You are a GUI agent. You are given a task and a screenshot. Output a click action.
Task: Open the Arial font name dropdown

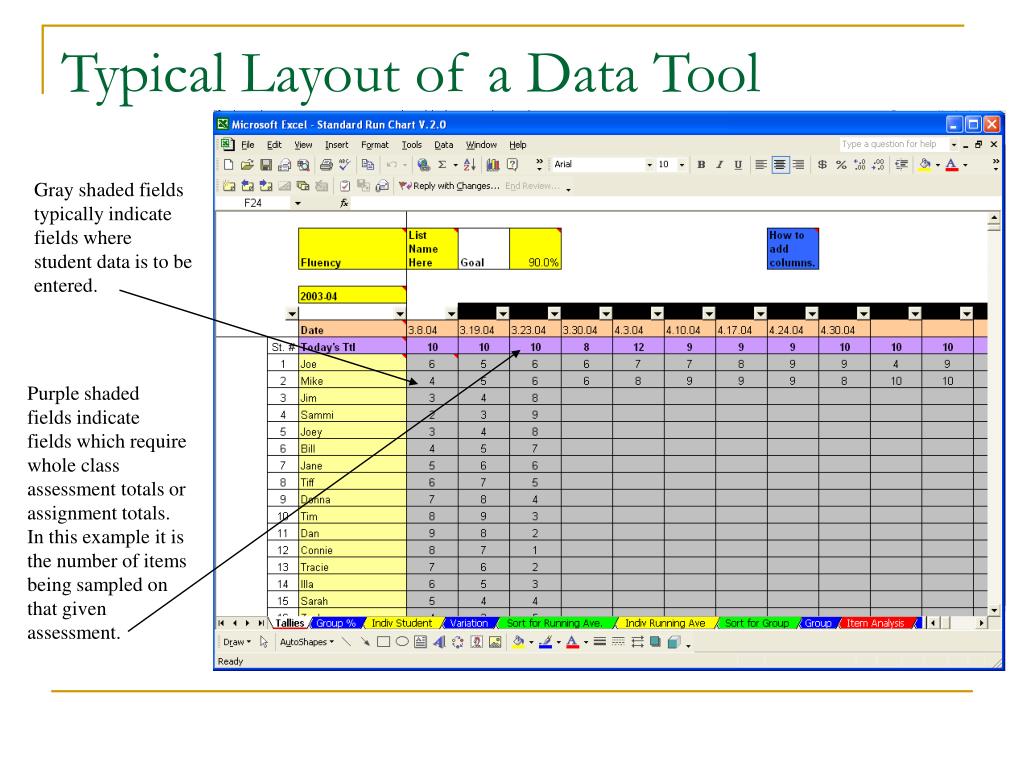pyautogui.click(x=649, y=165)
